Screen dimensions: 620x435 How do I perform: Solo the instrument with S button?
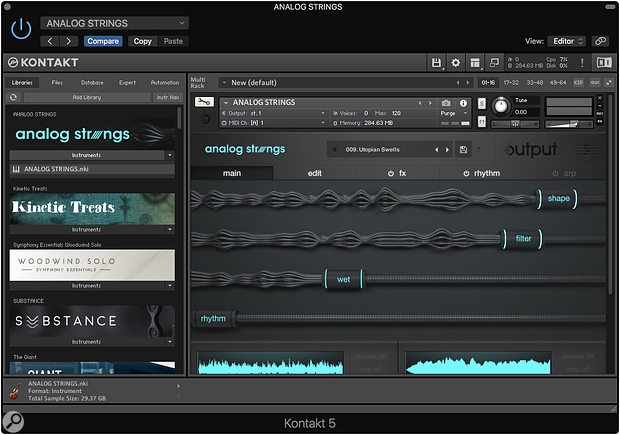(482, 103)
